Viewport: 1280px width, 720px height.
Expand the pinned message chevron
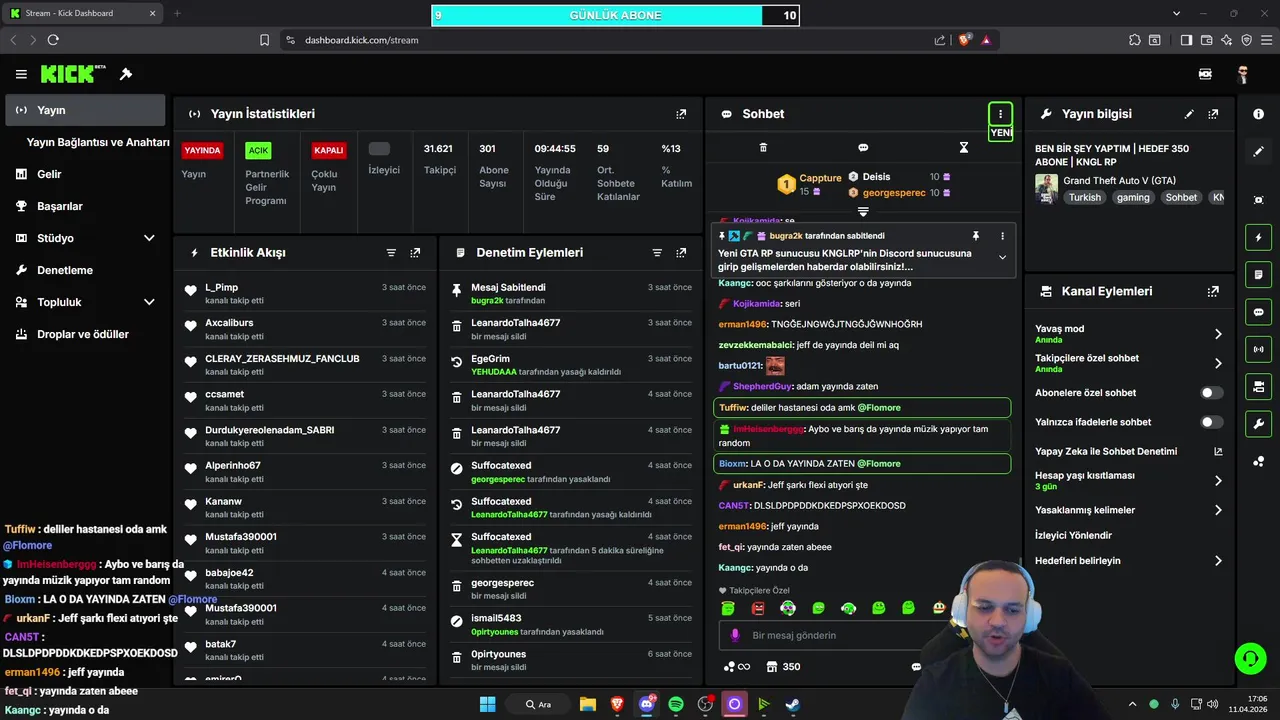point(1002,257)
